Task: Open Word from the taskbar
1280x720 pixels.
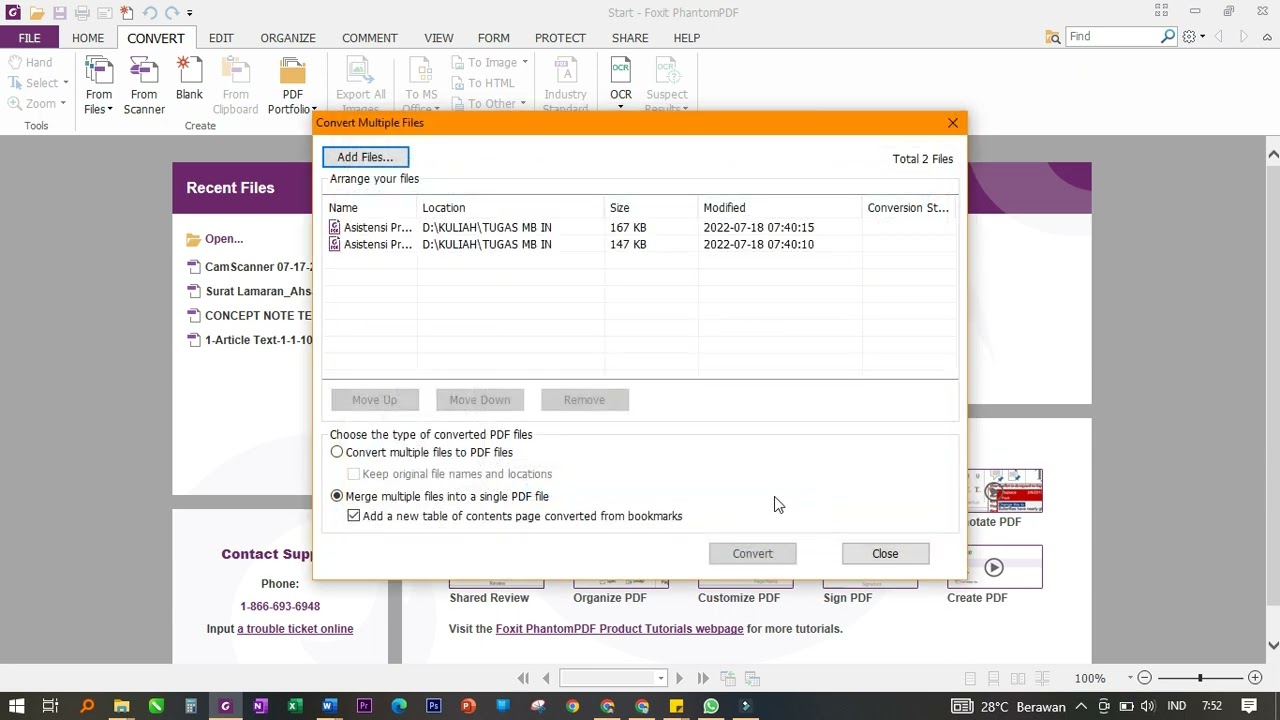Action: point(329,706)
